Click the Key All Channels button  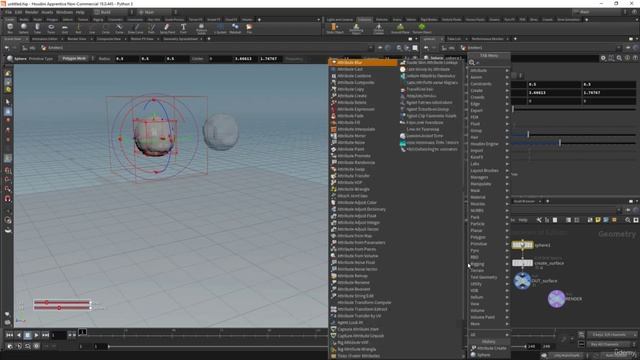pos(609,344)
